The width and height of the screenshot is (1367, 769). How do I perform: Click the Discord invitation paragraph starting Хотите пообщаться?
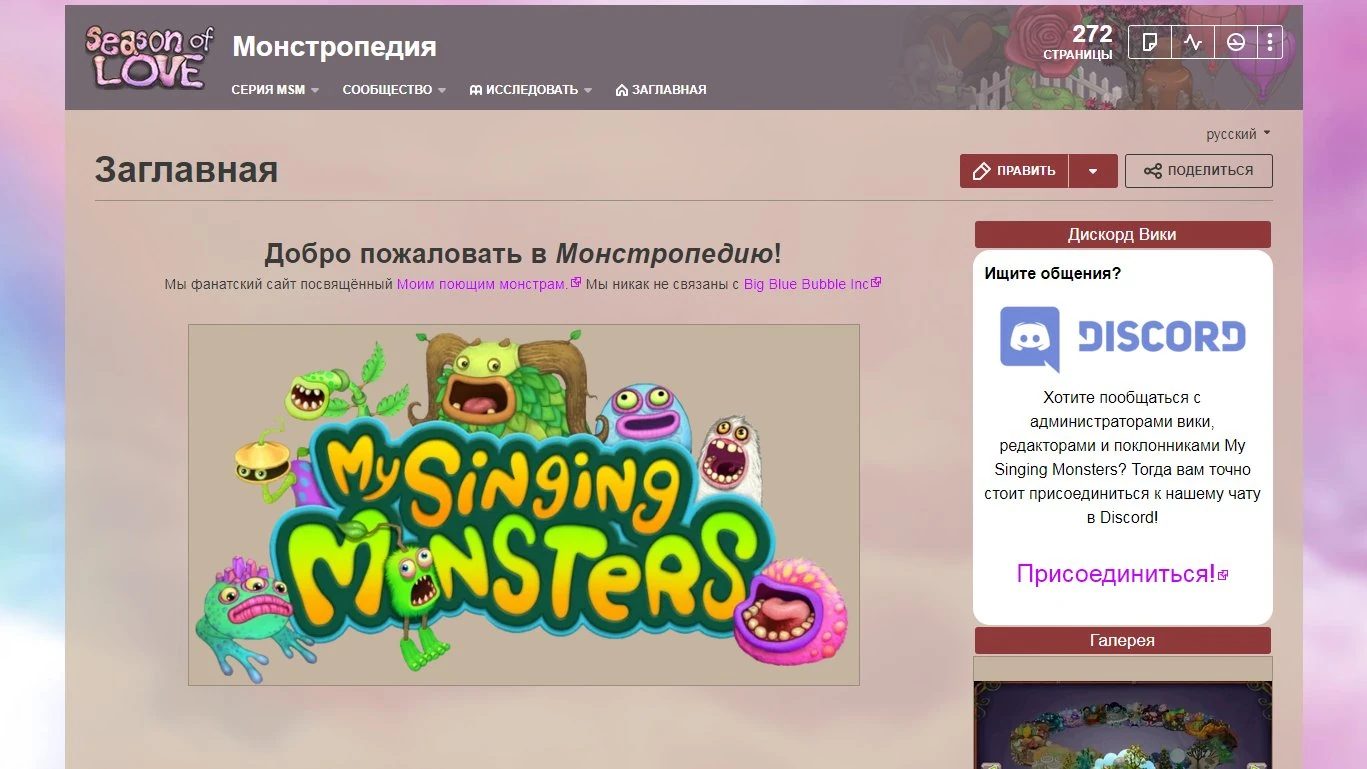(x=1122, y=458)
